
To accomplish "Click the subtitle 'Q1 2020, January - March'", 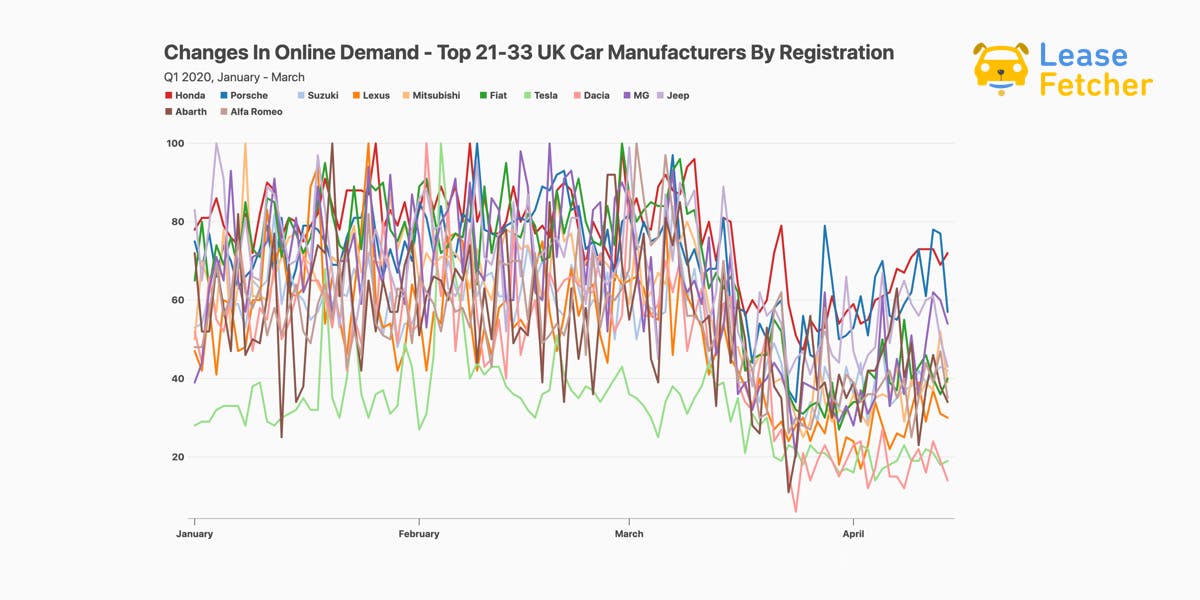I will point(234,77).
